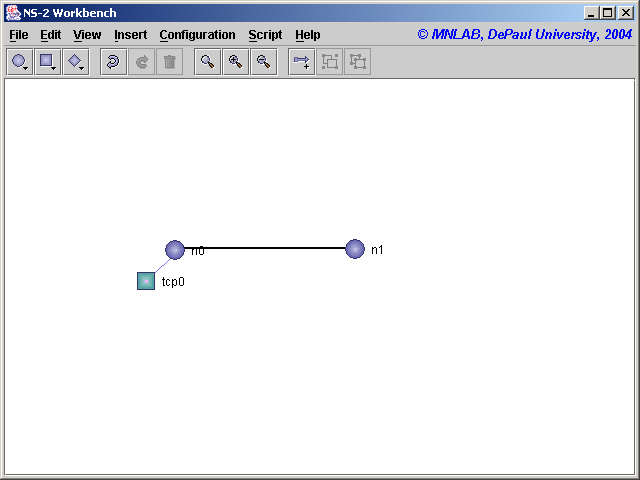Open the Help menu

coord(308,35)
